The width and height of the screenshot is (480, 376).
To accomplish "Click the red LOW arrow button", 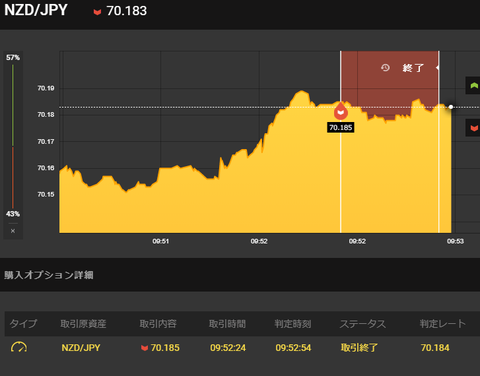I will 473,128.
